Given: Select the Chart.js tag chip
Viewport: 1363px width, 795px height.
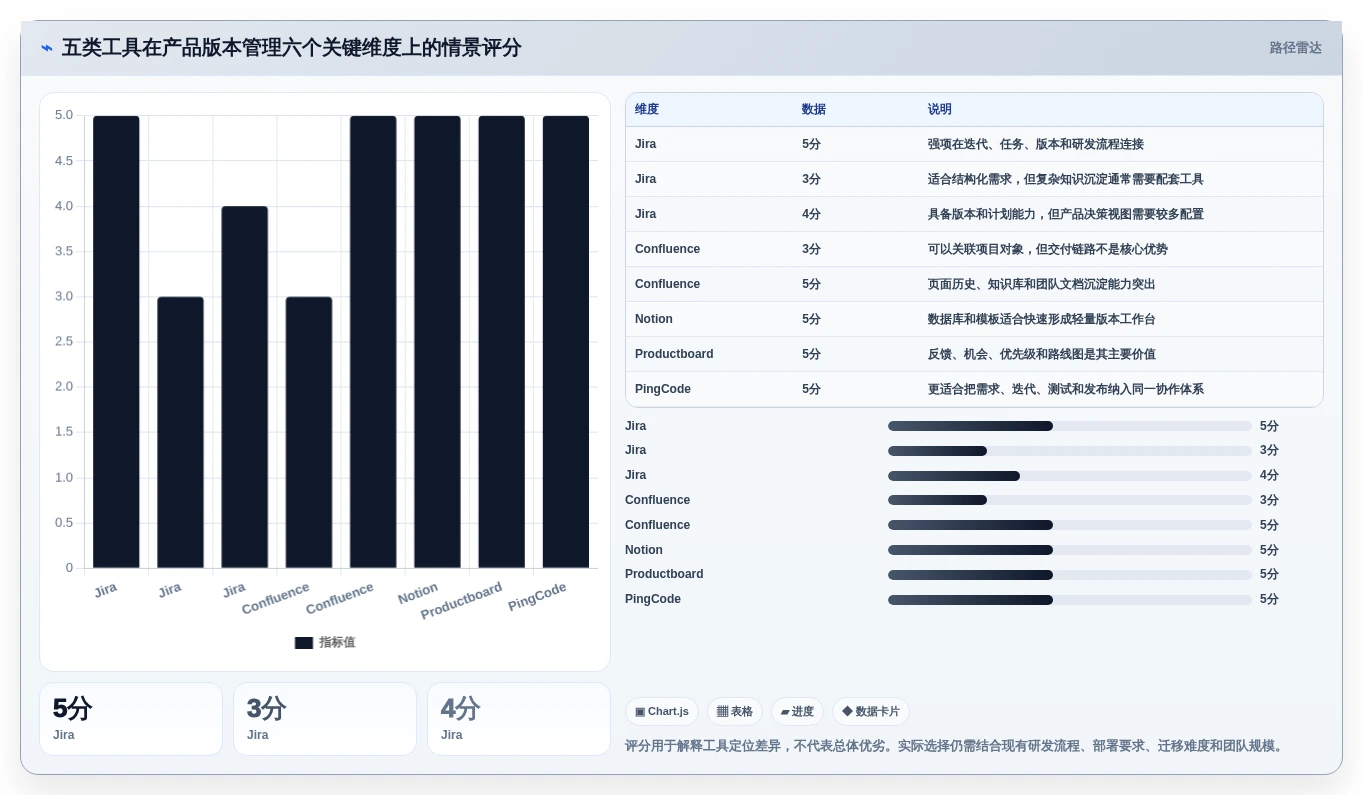Looking at the screenshot, I should [x=662, y=712].
